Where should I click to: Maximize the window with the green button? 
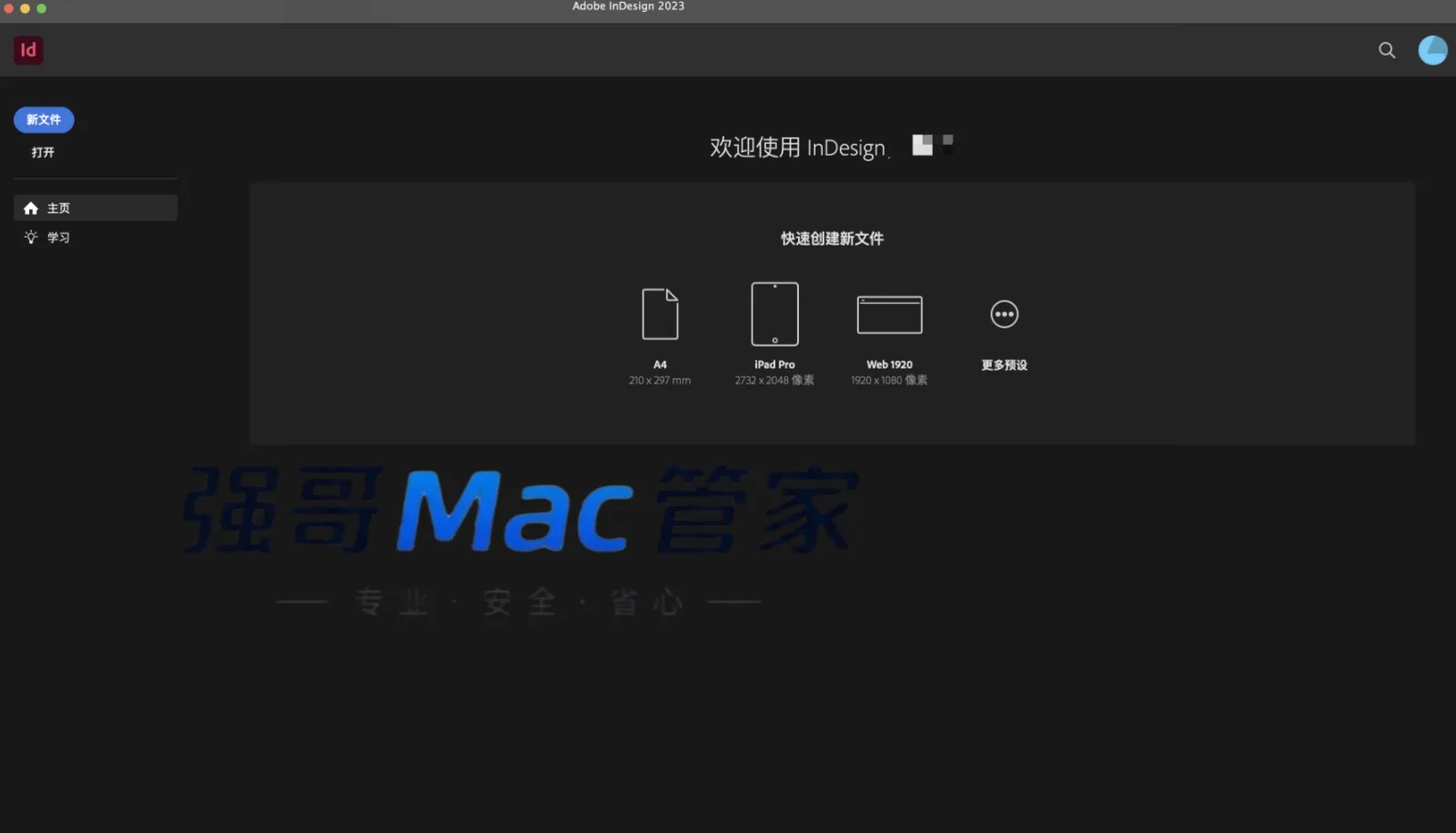[42, 8]
